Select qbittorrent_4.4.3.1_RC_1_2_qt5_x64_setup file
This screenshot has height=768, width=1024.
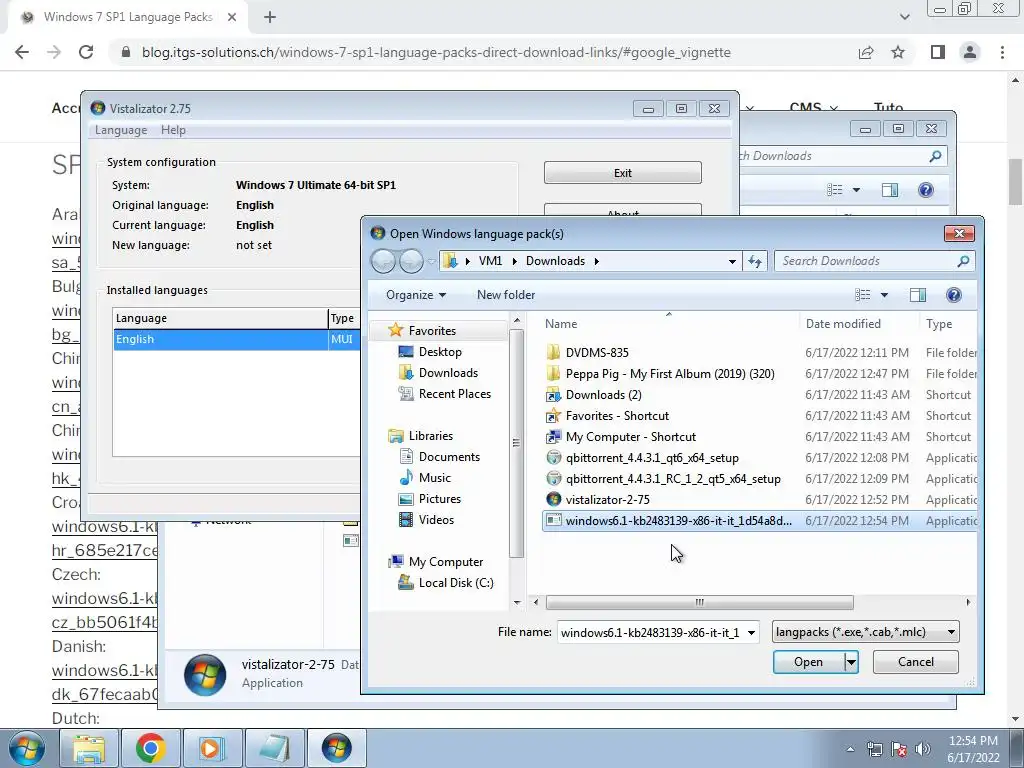pyautogui.click(x=673, y=479)
